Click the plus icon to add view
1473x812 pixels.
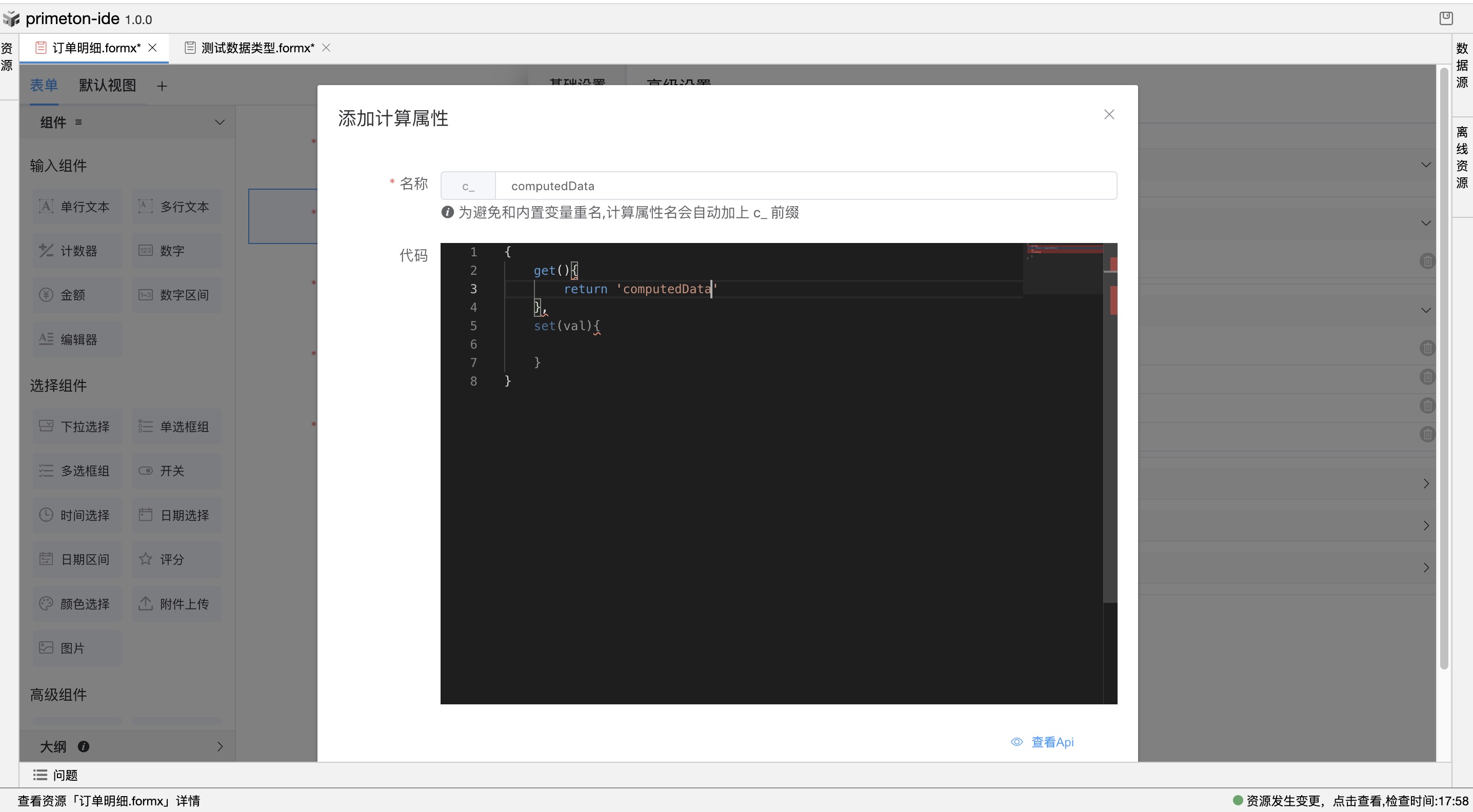[x=162, y=86]
